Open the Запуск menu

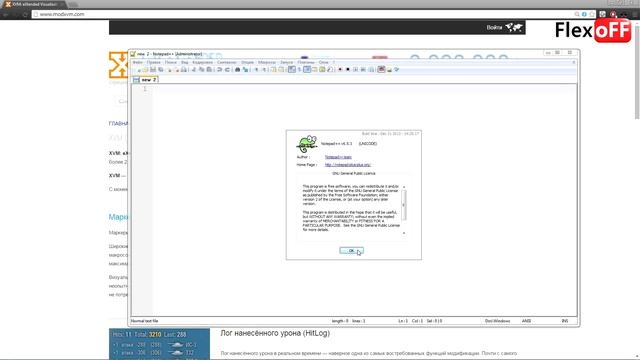pos(287,62)
